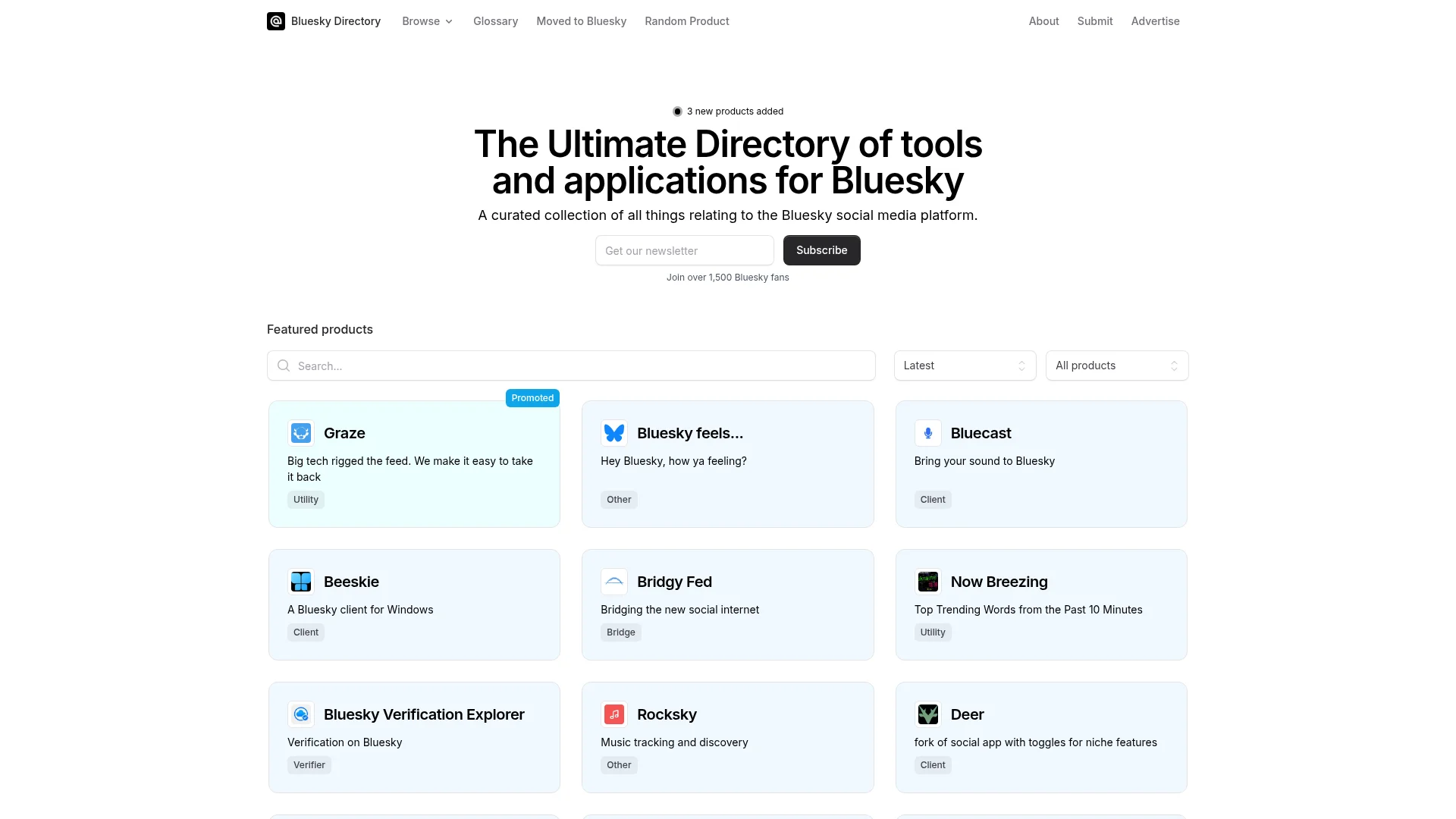Click 'Join over 1,500 Bluesky fans' text
Viewport: 1456px width, 819px height.
tap(728, 278)
